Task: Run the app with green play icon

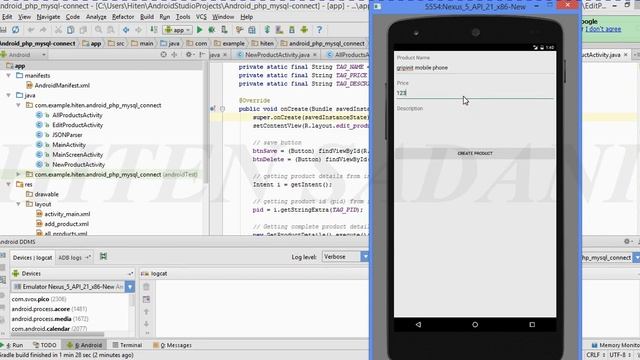Action: 200,30
